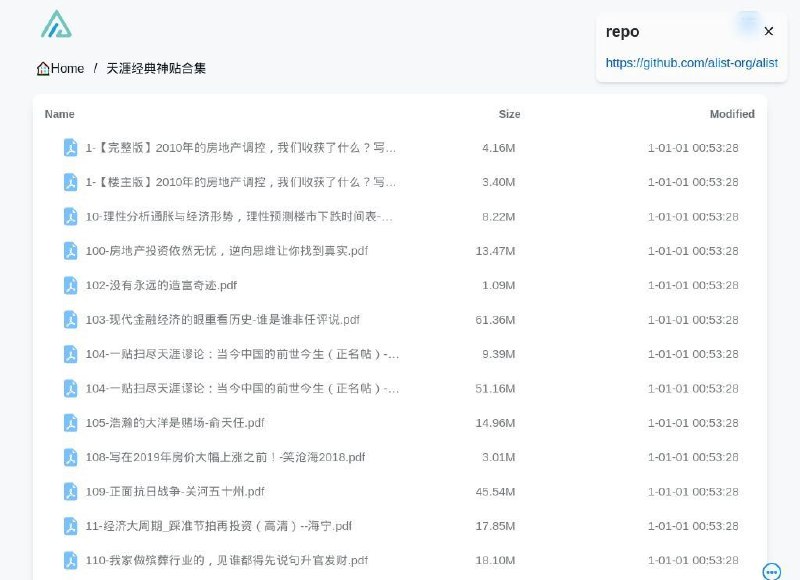Open 1-【楼主版】2010年的房地产调控 file
The image size is (800, 580).
click(240, 182)
